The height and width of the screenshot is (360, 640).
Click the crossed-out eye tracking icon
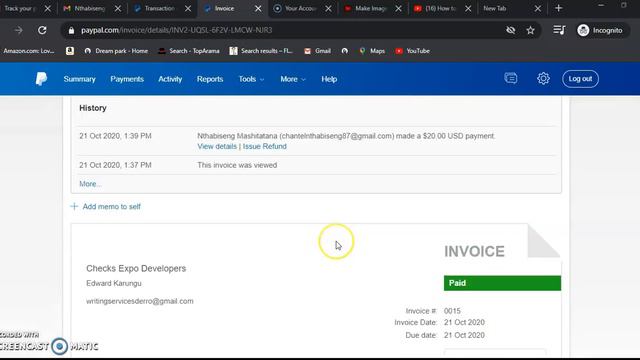(510, 30)
